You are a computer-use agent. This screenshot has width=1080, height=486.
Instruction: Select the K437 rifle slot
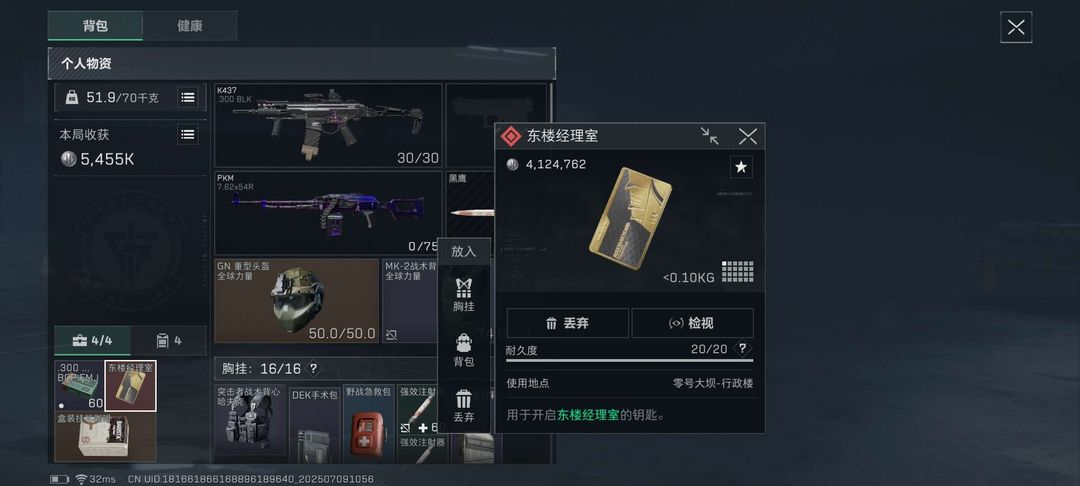(x=328, y=125)
